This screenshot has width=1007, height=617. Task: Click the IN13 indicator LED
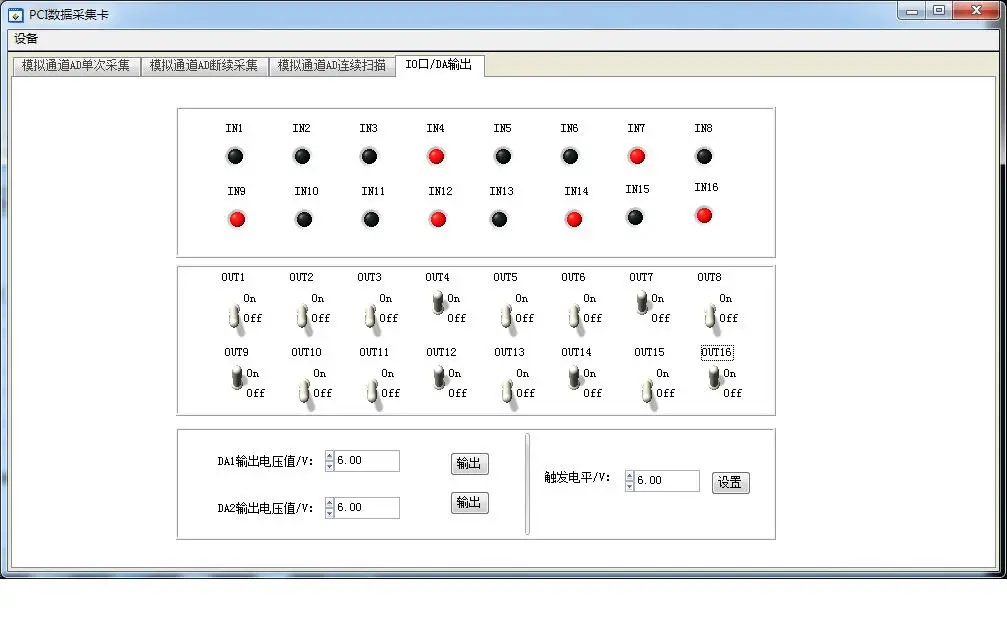[499, 219]
